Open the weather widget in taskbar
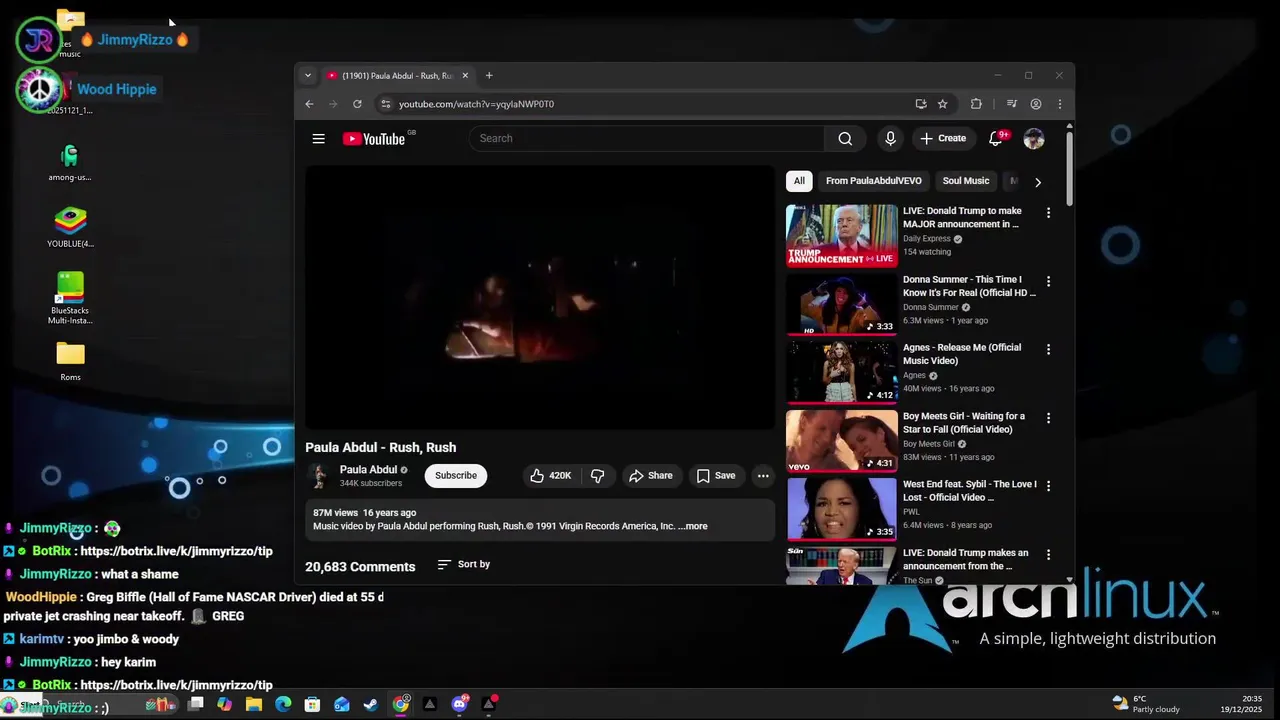The height and width of the screenshot is (720, 1280). tap(1144, 704)
